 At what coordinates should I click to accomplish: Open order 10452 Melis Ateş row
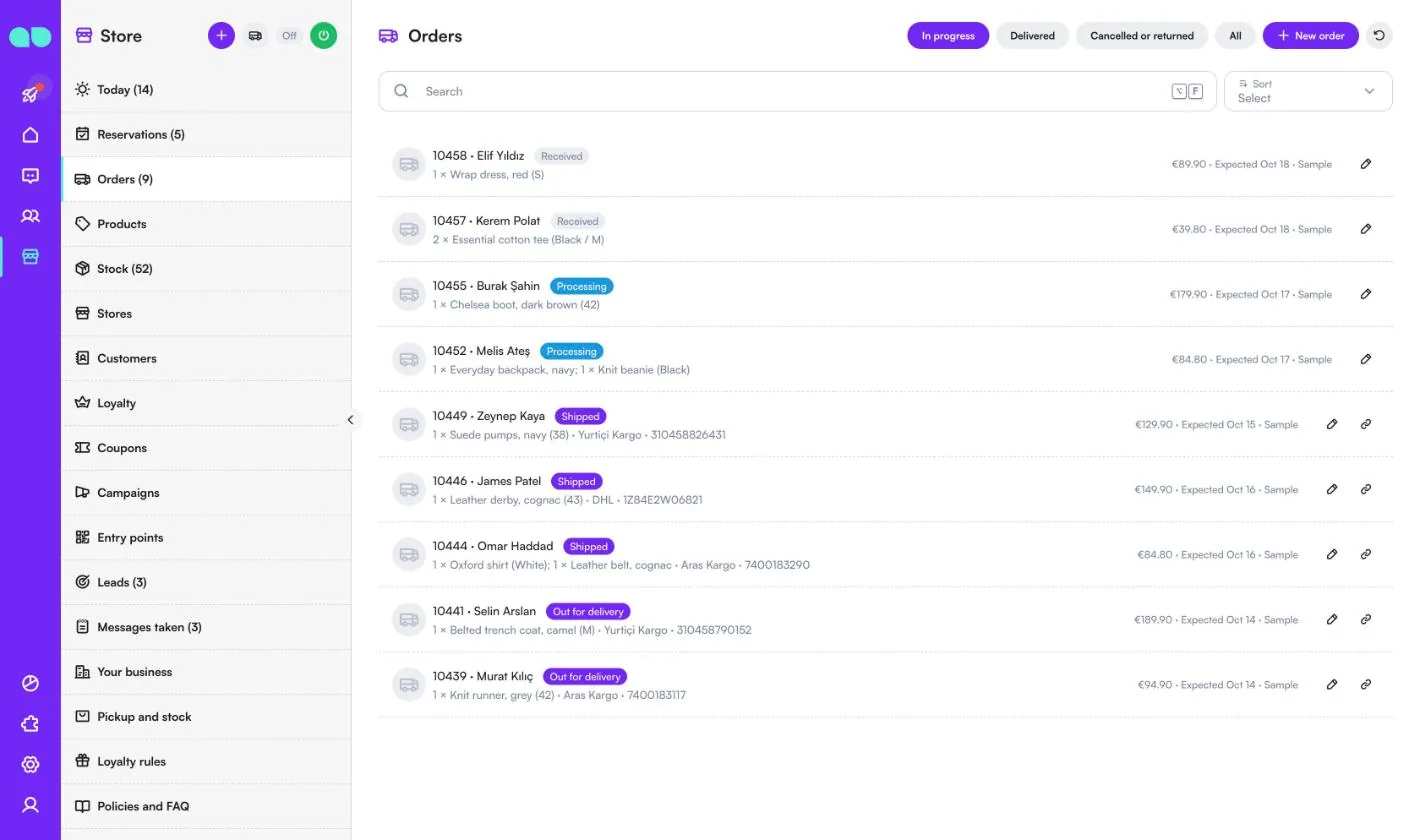pos(885,359)
